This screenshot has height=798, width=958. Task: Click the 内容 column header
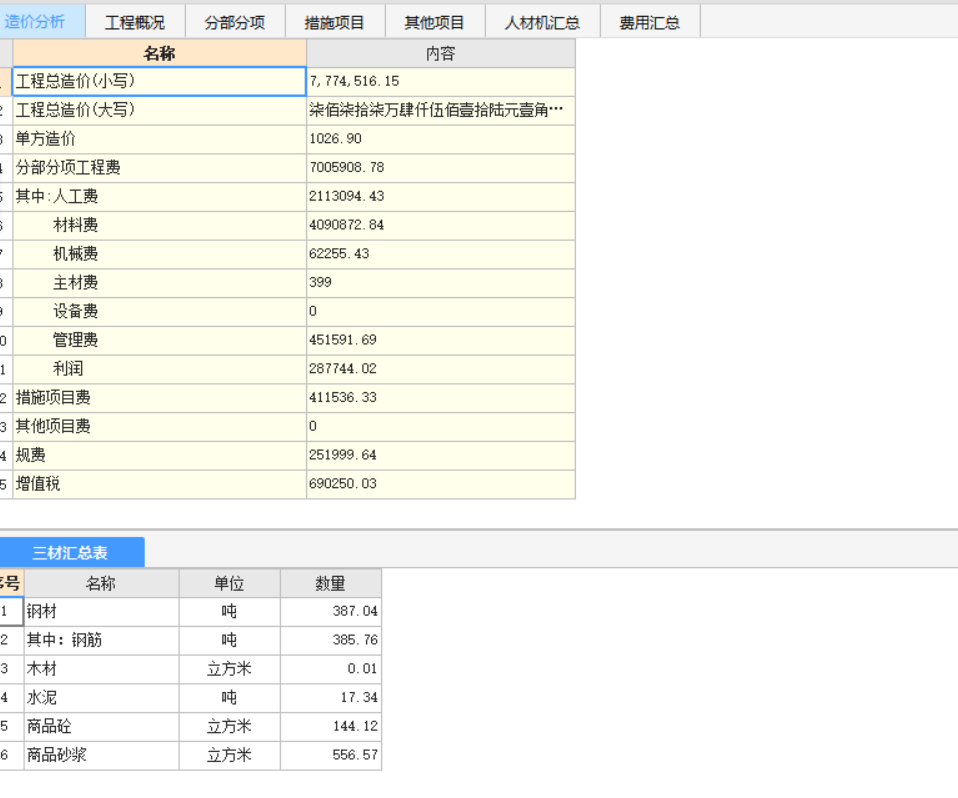click(441, 53)
